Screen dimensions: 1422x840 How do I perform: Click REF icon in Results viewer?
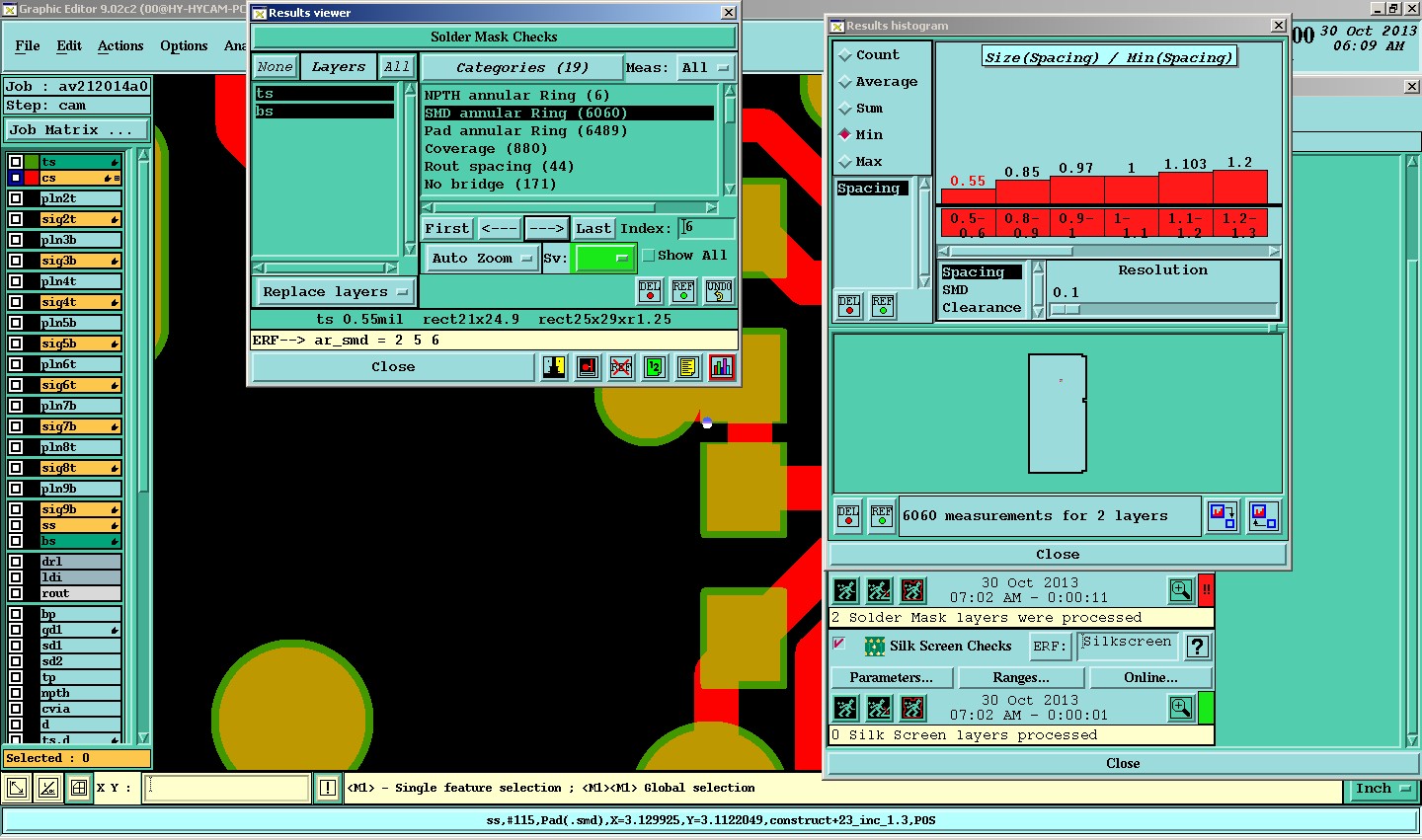683,291
